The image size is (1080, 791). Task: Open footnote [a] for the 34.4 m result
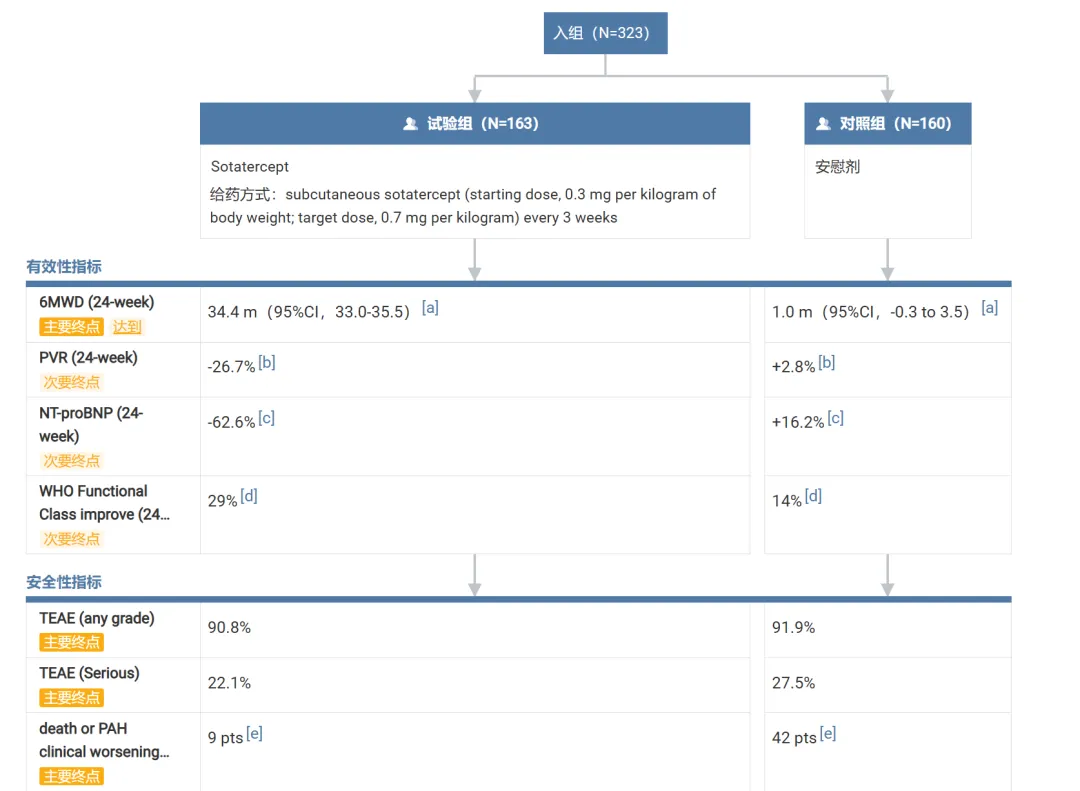pyautogui.click(x=430, y=308)
